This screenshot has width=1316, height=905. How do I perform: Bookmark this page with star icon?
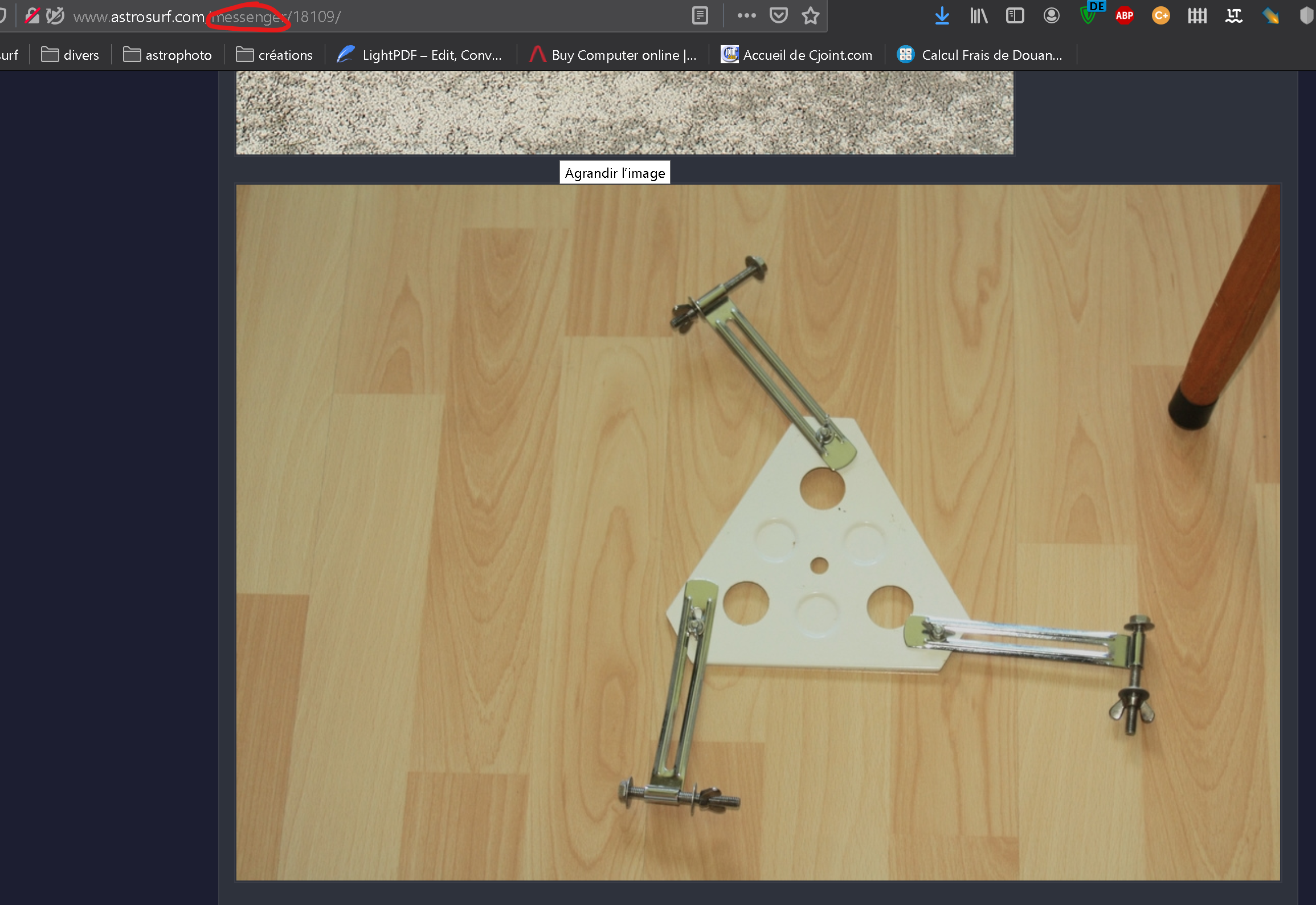click(810, 16)
